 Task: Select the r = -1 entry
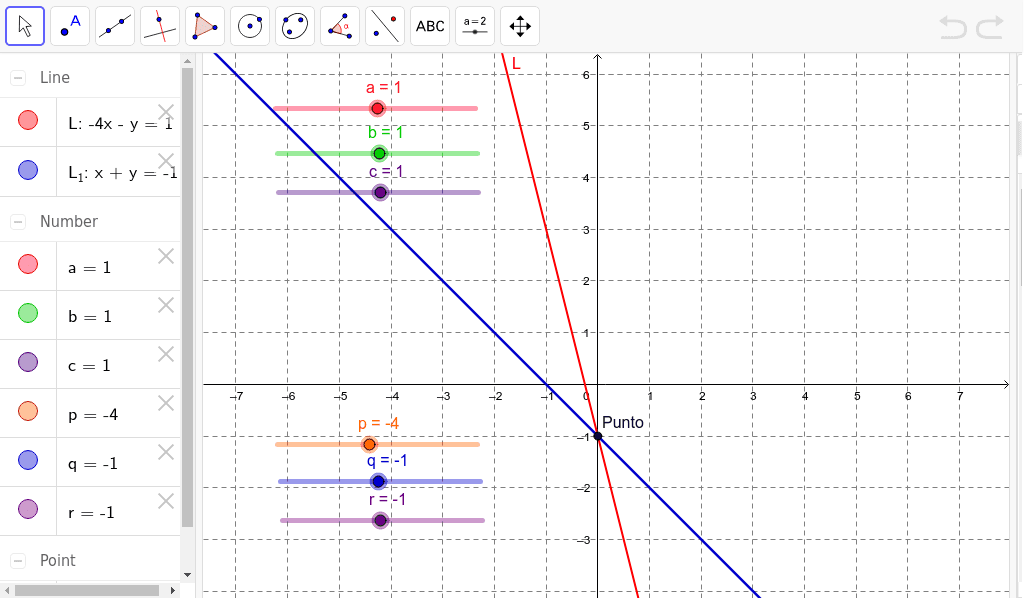click(x=91, y=513)
